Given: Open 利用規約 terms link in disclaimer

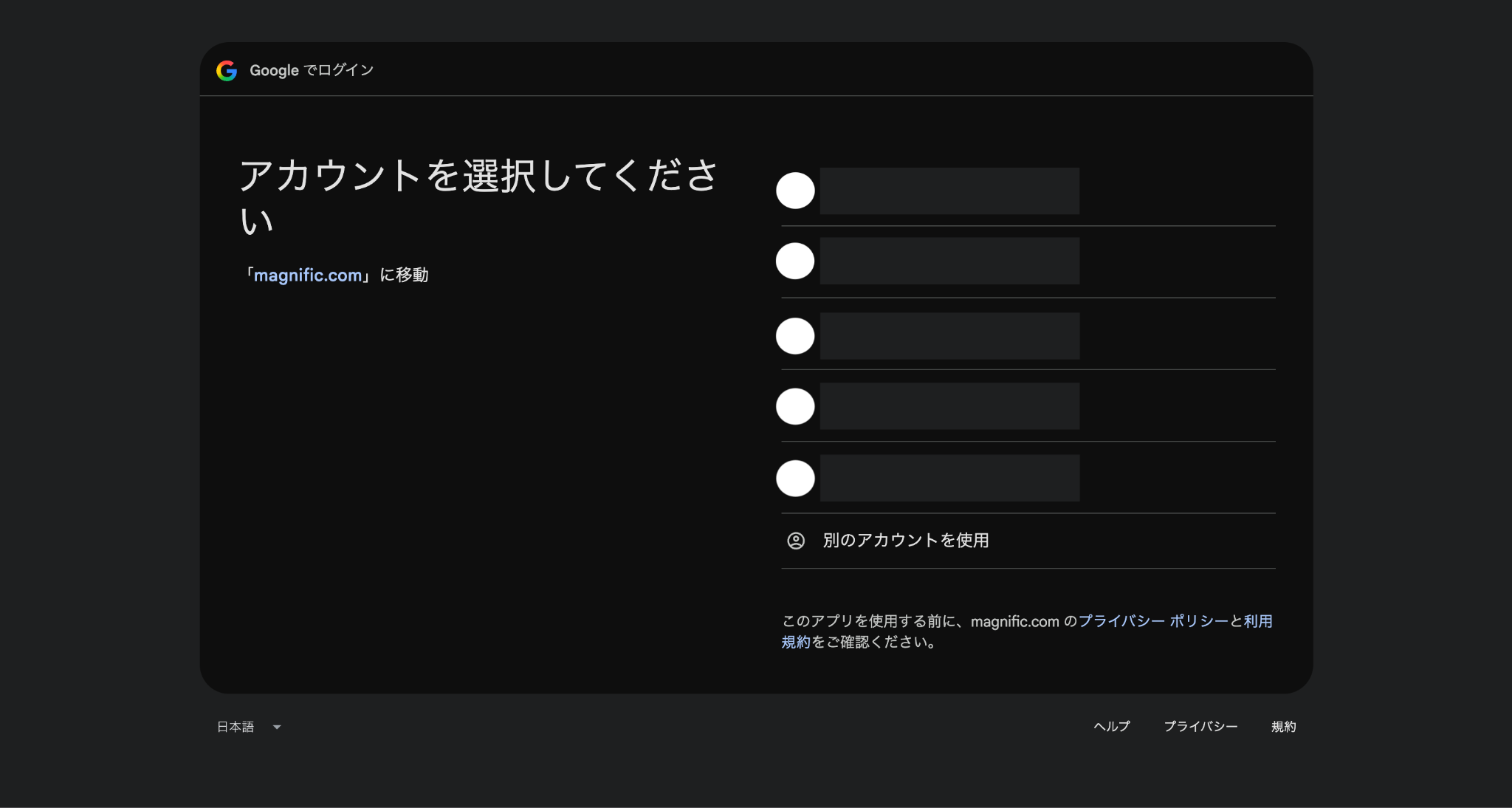Looking at the screenshot, I should coord(1258,621).
